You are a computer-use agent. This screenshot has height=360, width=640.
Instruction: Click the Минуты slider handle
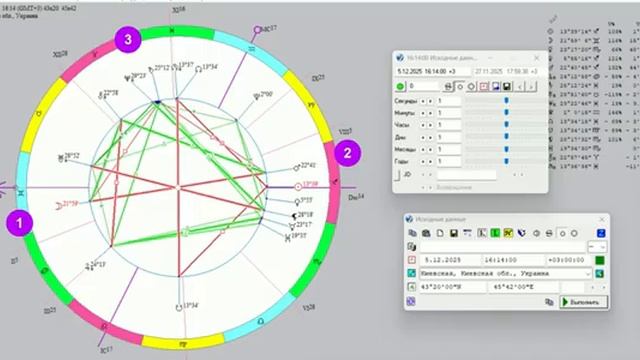click(x=506, y=112)
